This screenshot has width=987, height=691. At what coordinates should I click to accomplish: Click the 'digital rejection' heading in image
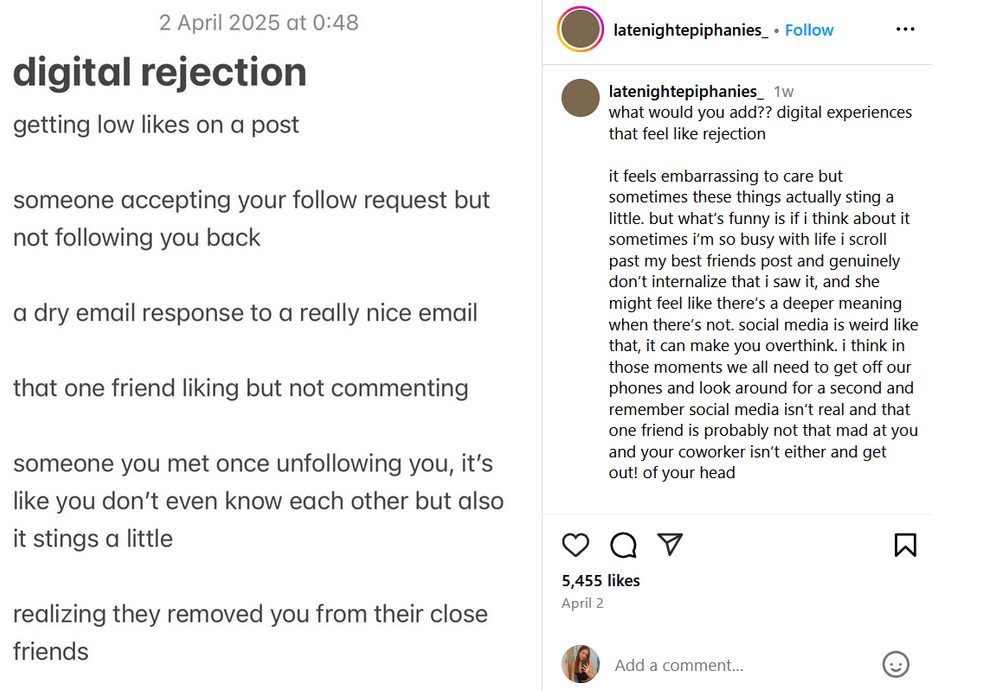(160, 72)
